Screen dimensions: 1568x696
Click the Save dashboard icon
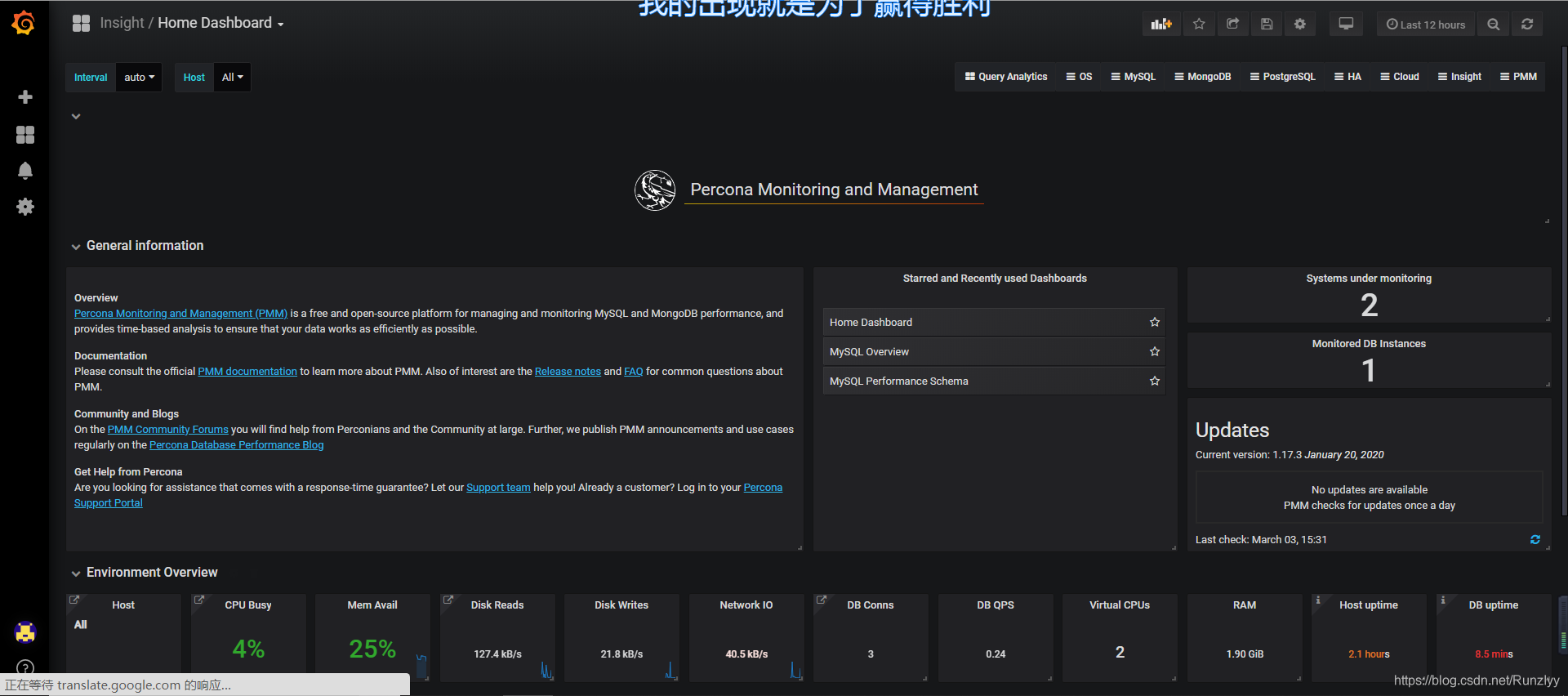[1267, 25]
